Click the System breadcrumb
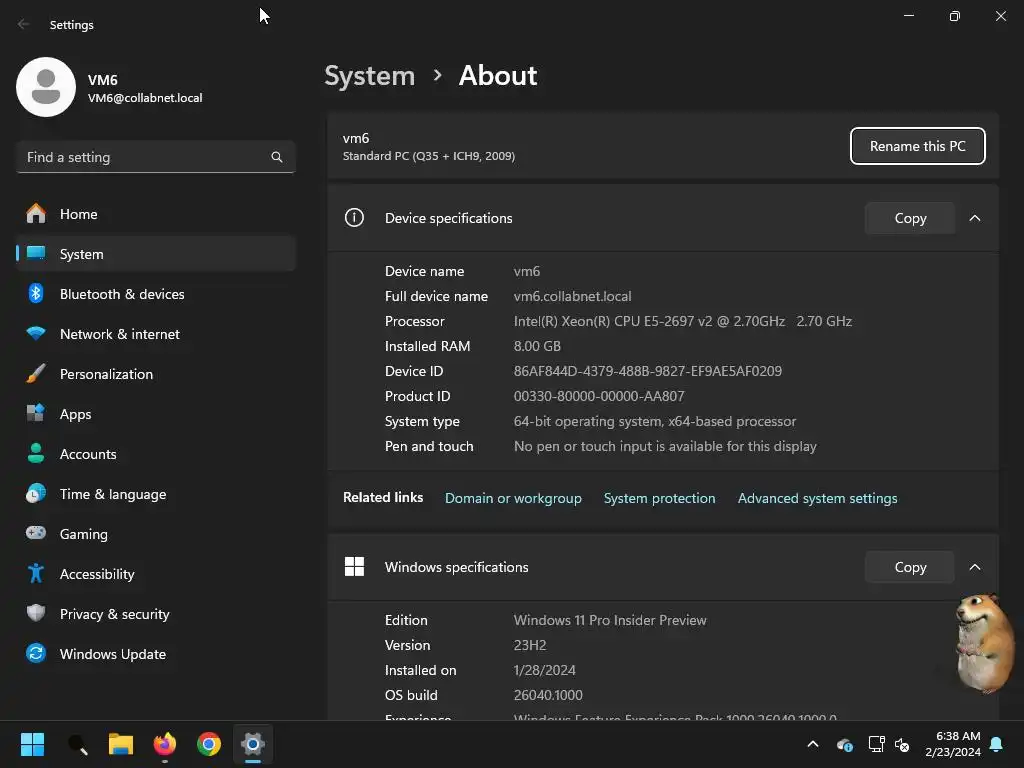This screenshot has height=768, width=1024. (370, 76)
